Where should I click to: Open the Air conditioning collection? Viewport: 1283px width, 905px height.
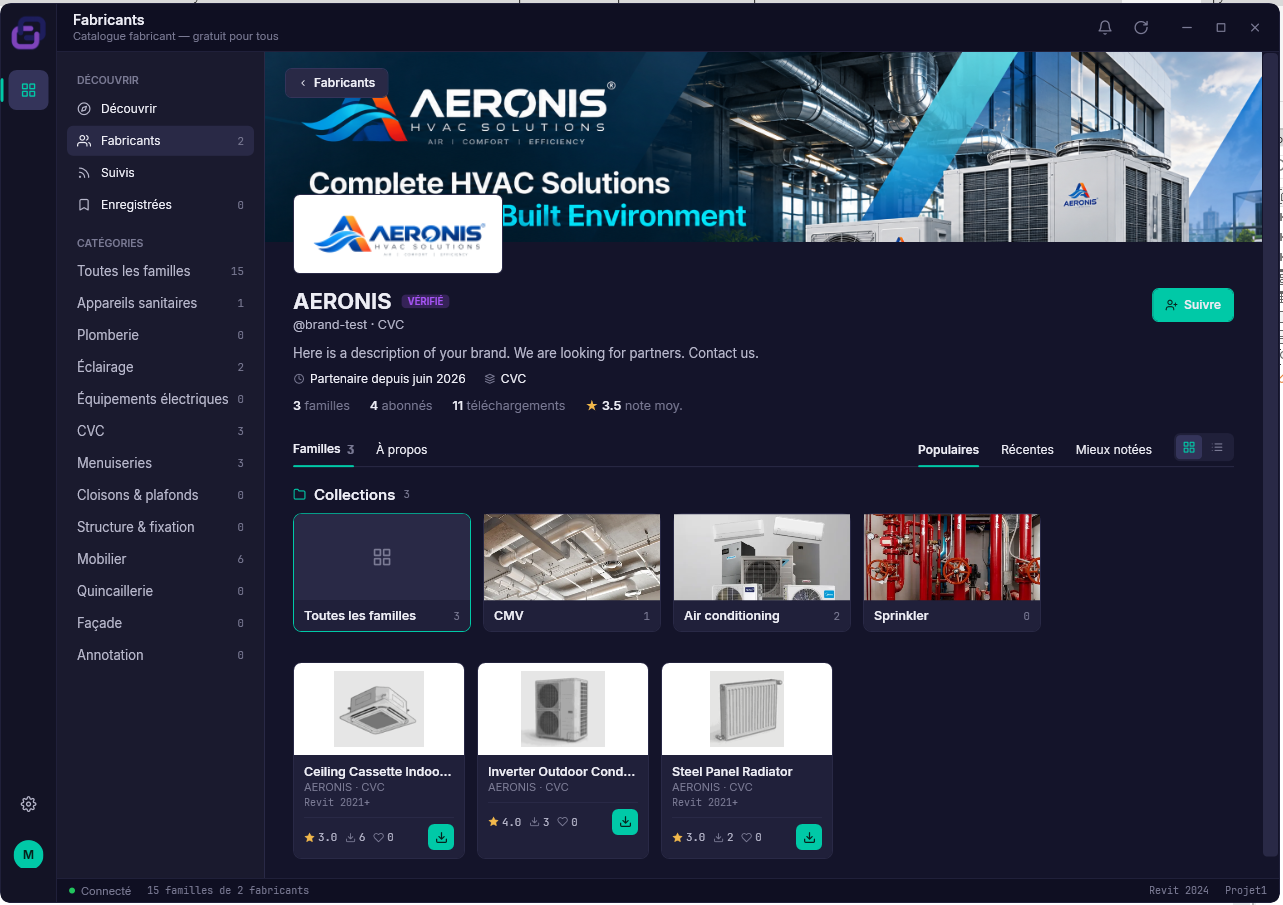[762, 572]
